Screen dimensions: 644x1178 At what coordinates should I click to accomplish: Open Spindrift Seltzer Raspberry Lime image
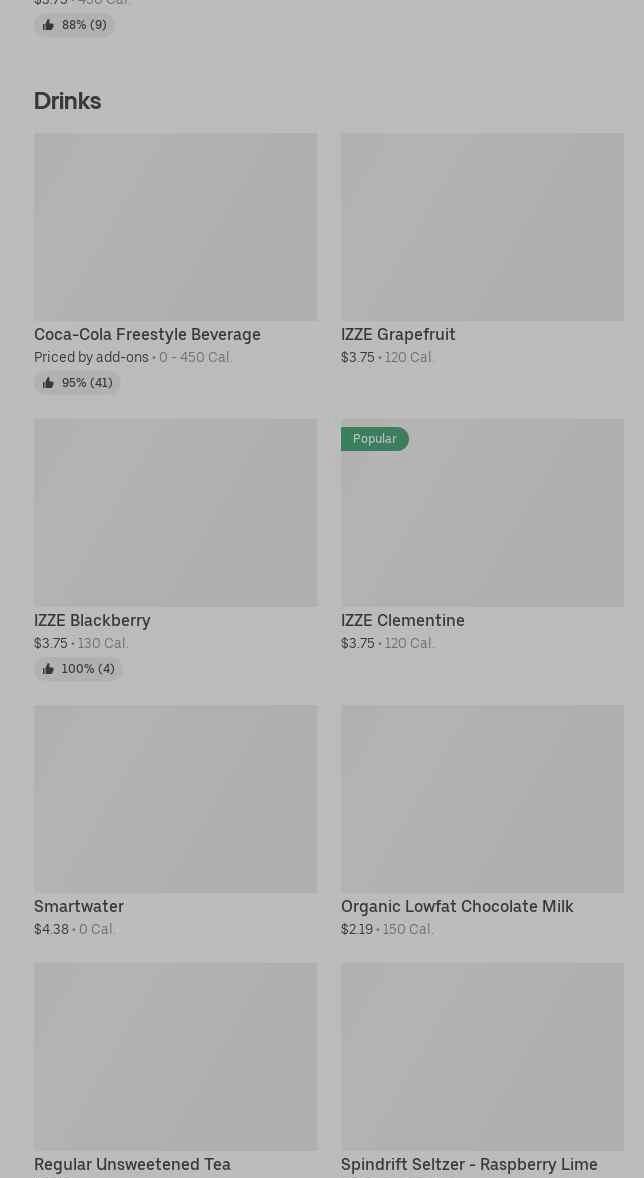[482, 1056]
